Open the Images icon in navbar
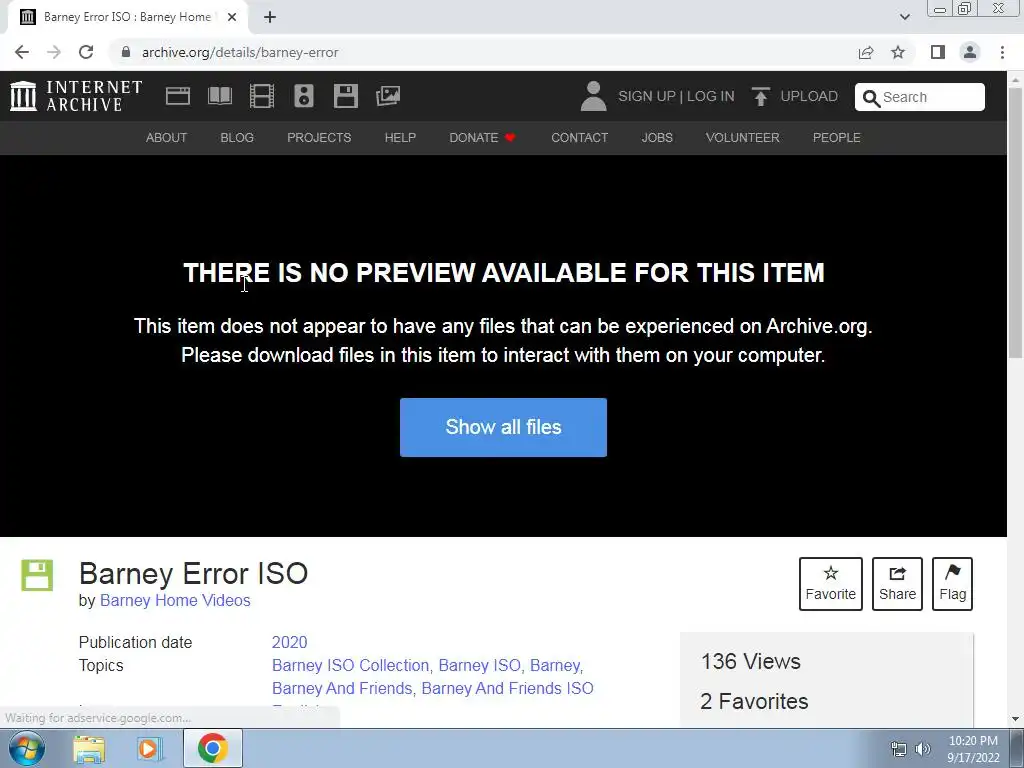The width and height of the screenshot is (1024, 768). 388,96
